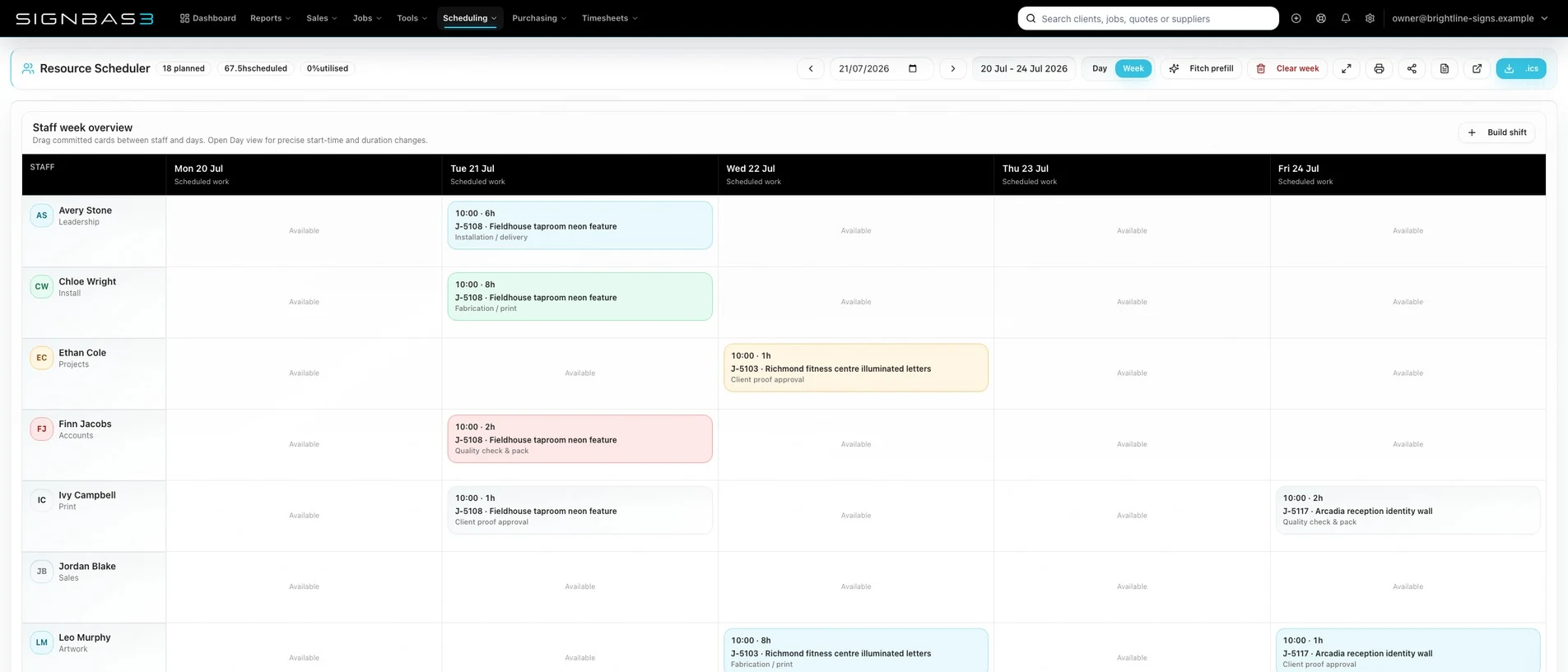
Task: Click the Fitch prefill button
Action: (x=1202, y=68)
